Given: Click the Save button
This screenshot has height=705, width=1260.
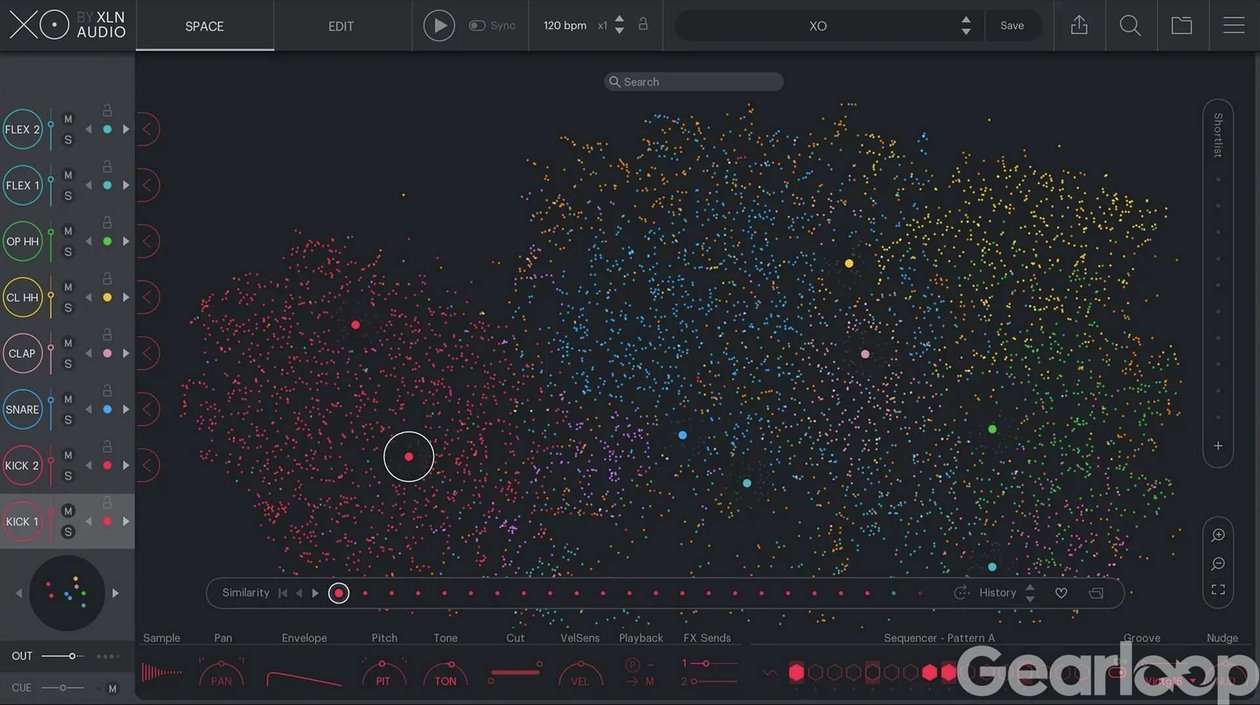Looking at the screenshot, I should click(1012, 26).
